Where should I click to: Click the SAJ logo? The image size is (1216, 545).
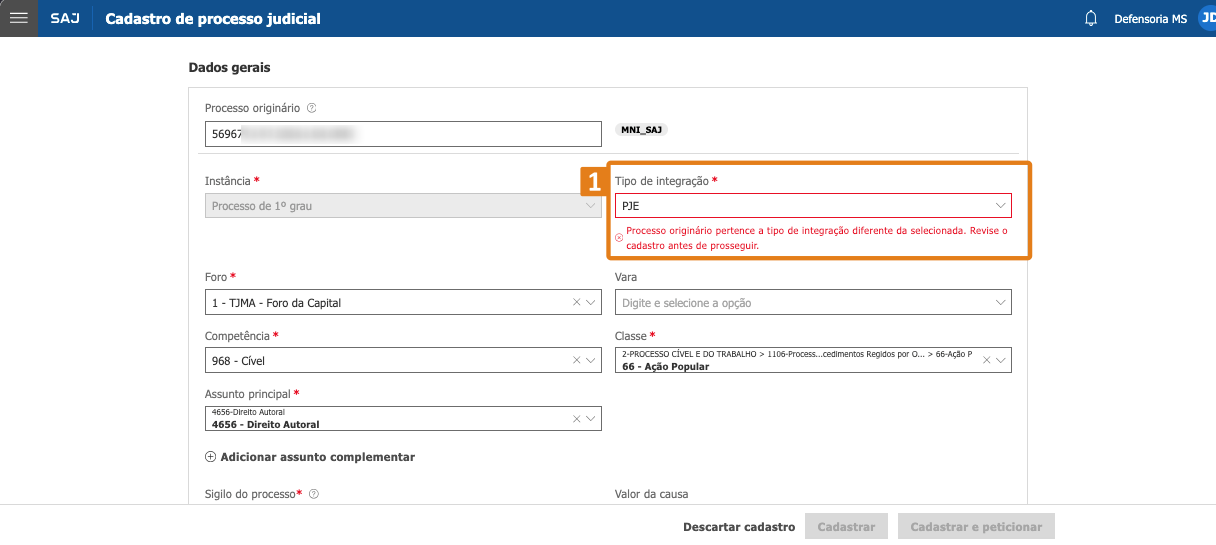65,19
